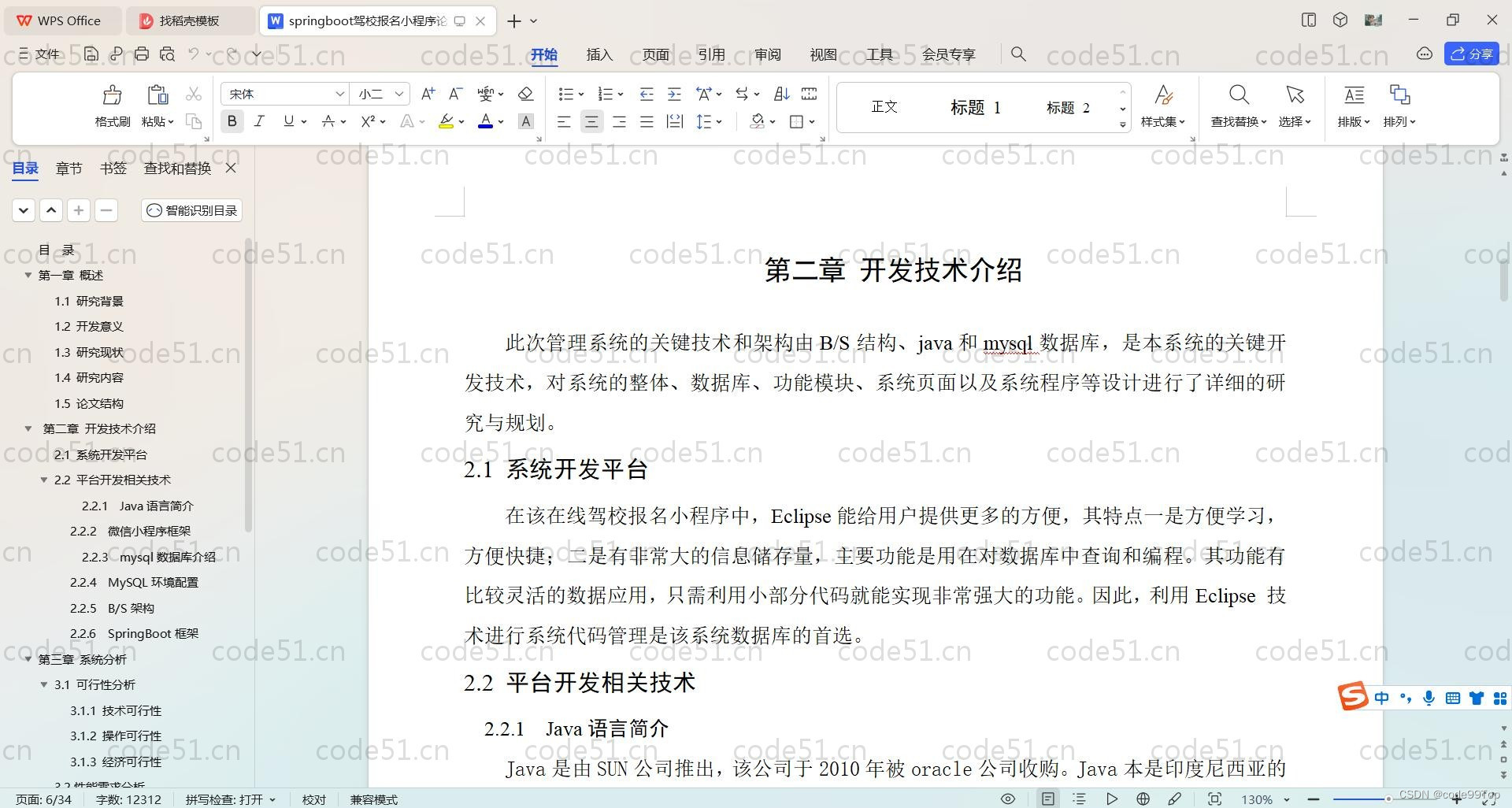Open bullet list dropdown arrow

click(581, 95)
